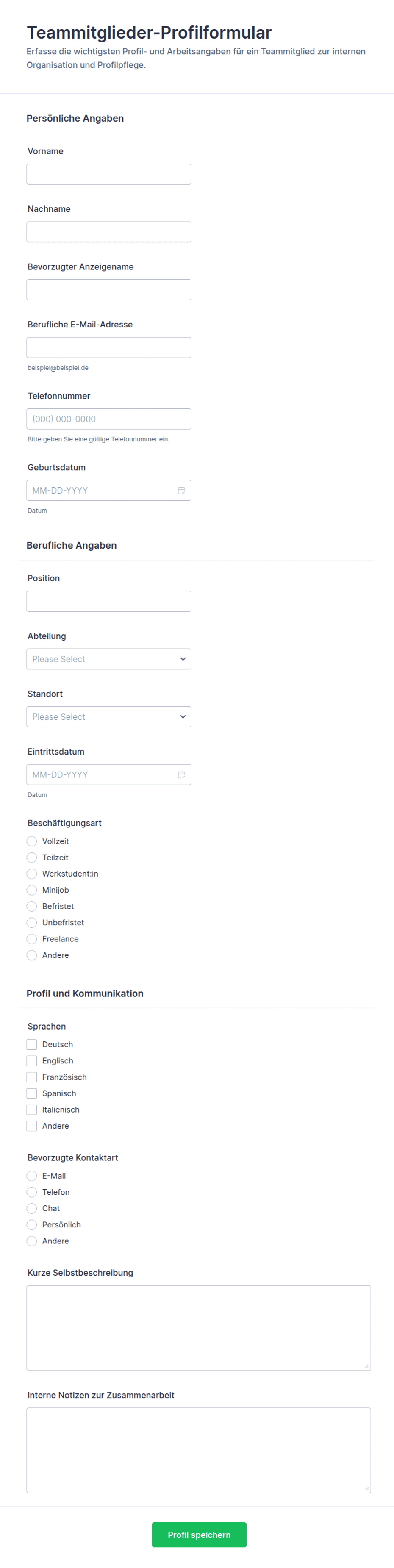Check the Deutsch language checkbox
394x1568 pixels.
click(32, 1044)
